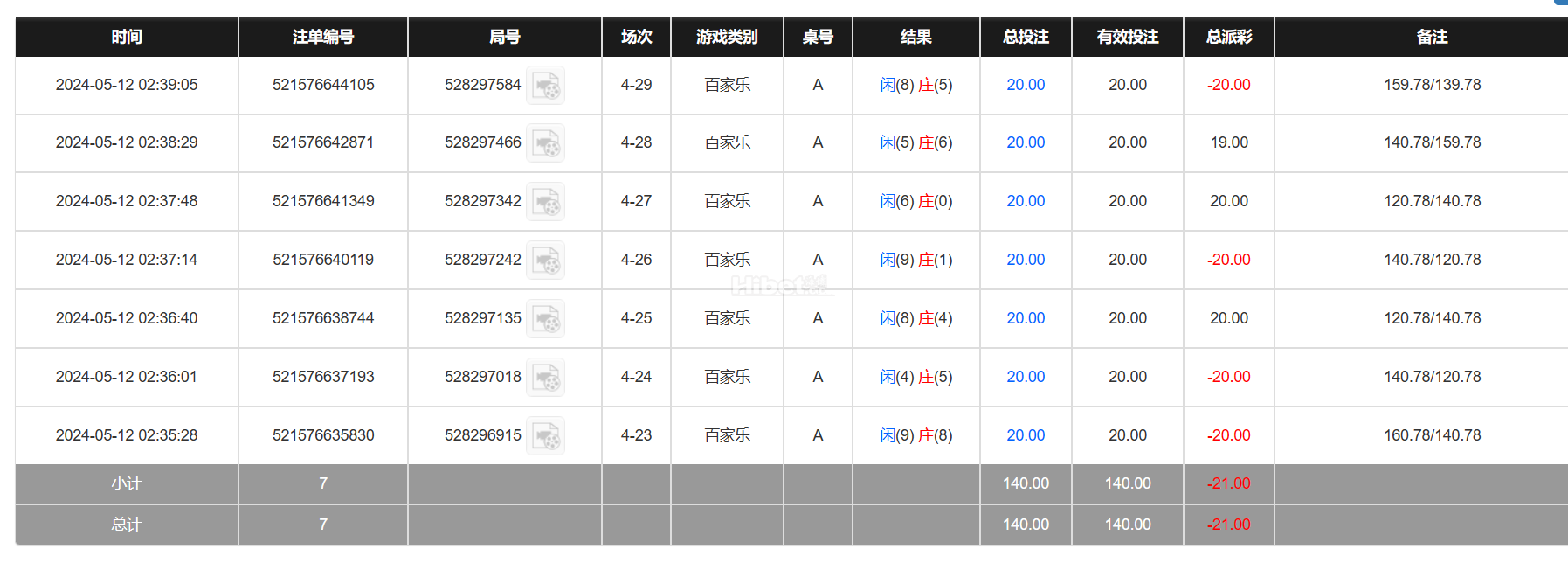
Task: Open total bet 20.00 link for order 521576641349
Action: click(1026, 201)
